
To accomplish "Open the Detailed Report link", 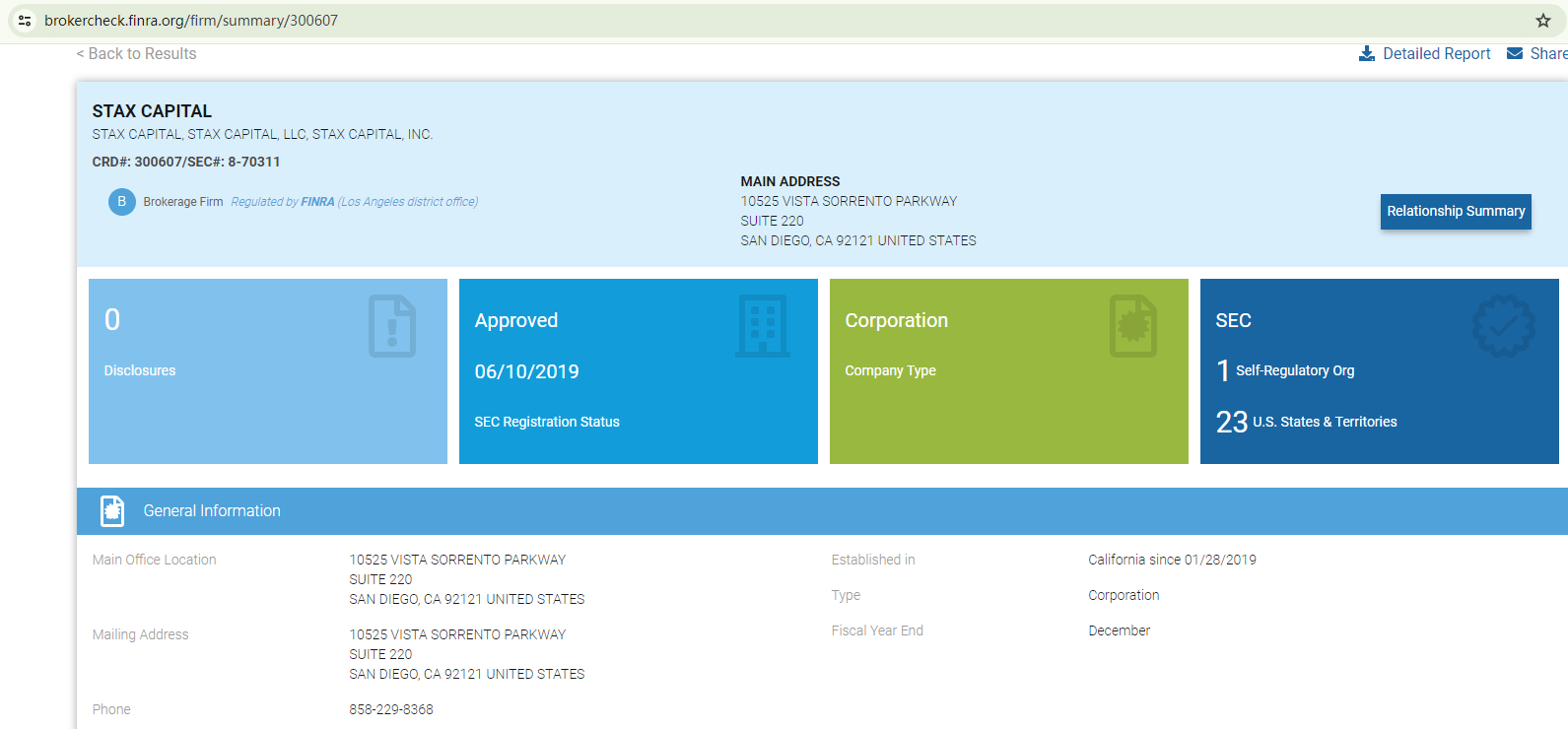I will (x=1436, y=54).
